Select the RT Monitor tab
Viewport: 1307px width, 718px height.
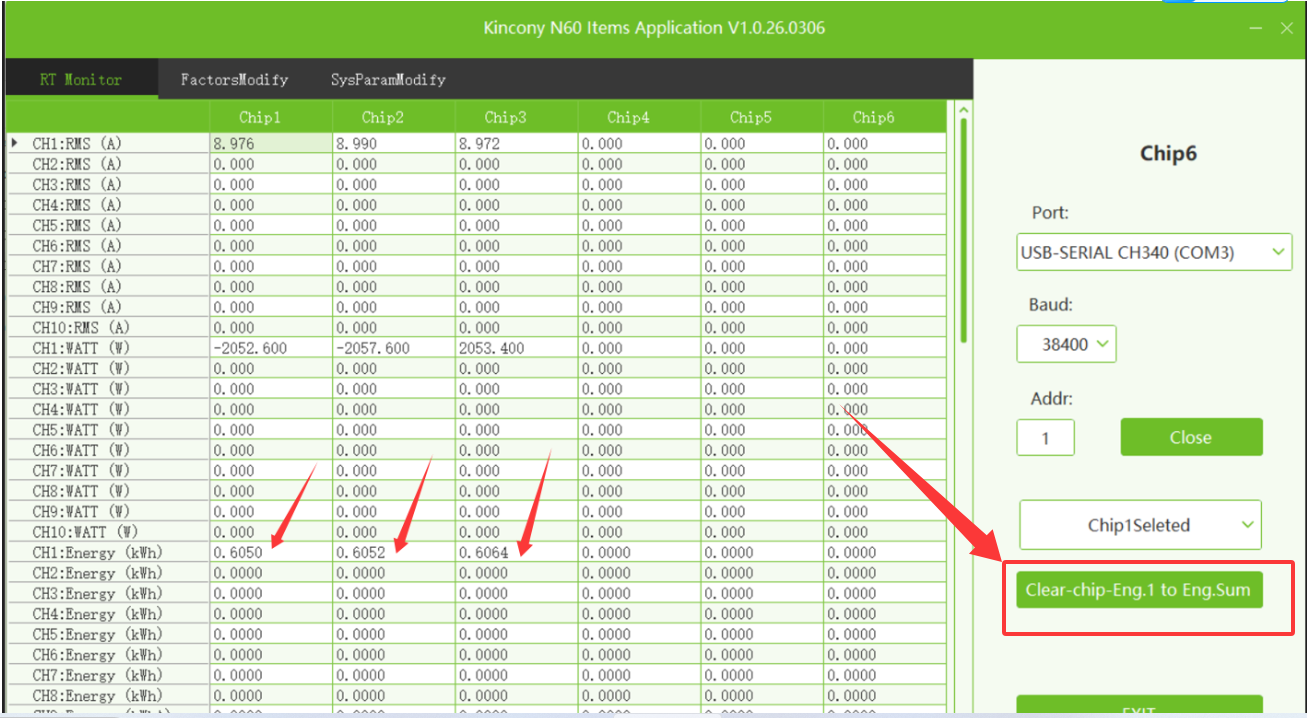81,79
